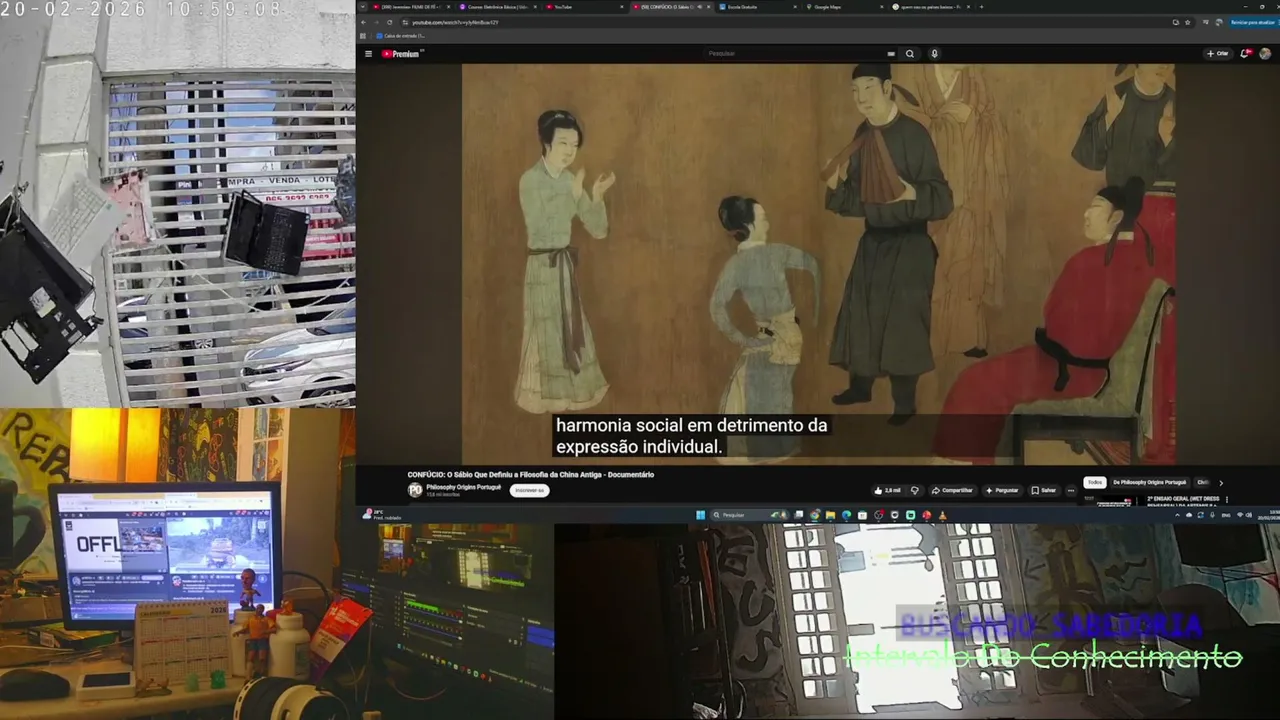
Task: Open Philosophy Origins Português channel avatar
Action: (x=415, y=490)
